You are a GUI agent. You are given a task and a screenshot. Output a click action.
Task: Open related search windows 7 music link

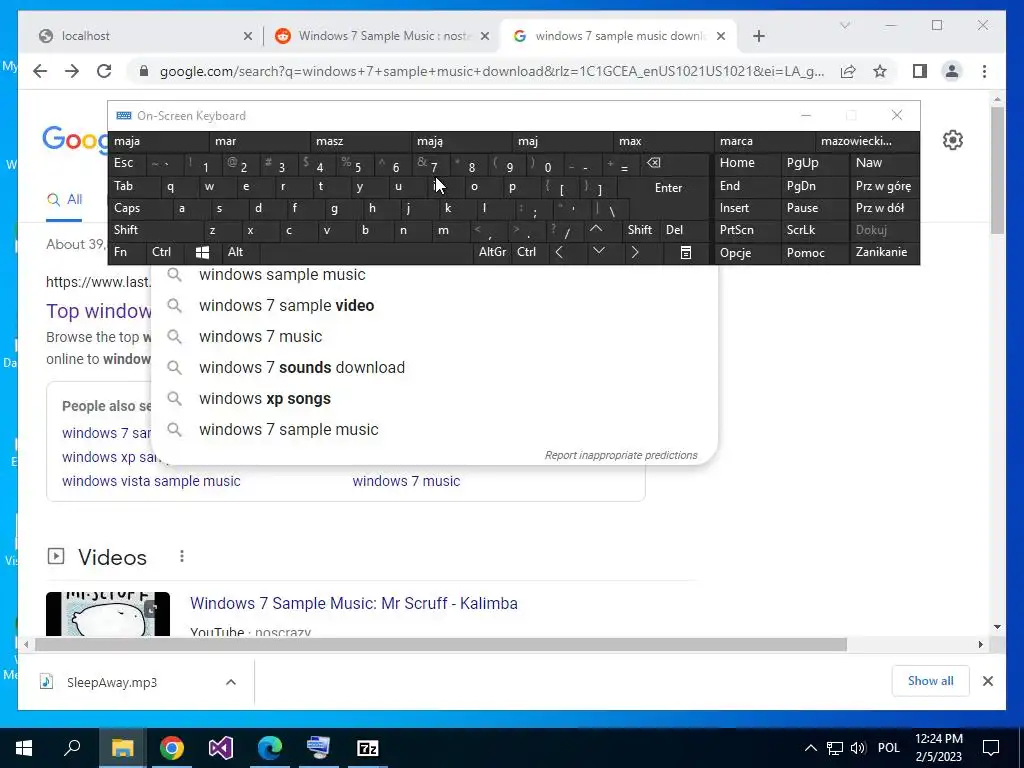coord(406,481)
